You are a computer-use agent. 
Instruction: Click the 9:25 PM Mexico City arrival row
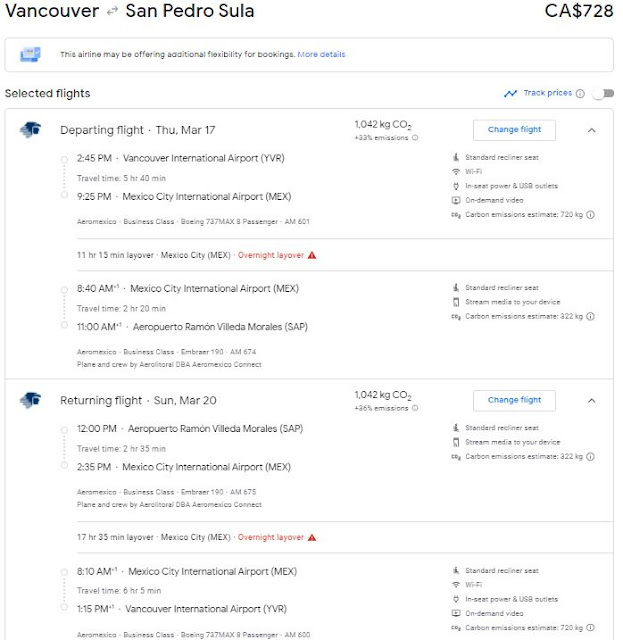coord(184,197)
